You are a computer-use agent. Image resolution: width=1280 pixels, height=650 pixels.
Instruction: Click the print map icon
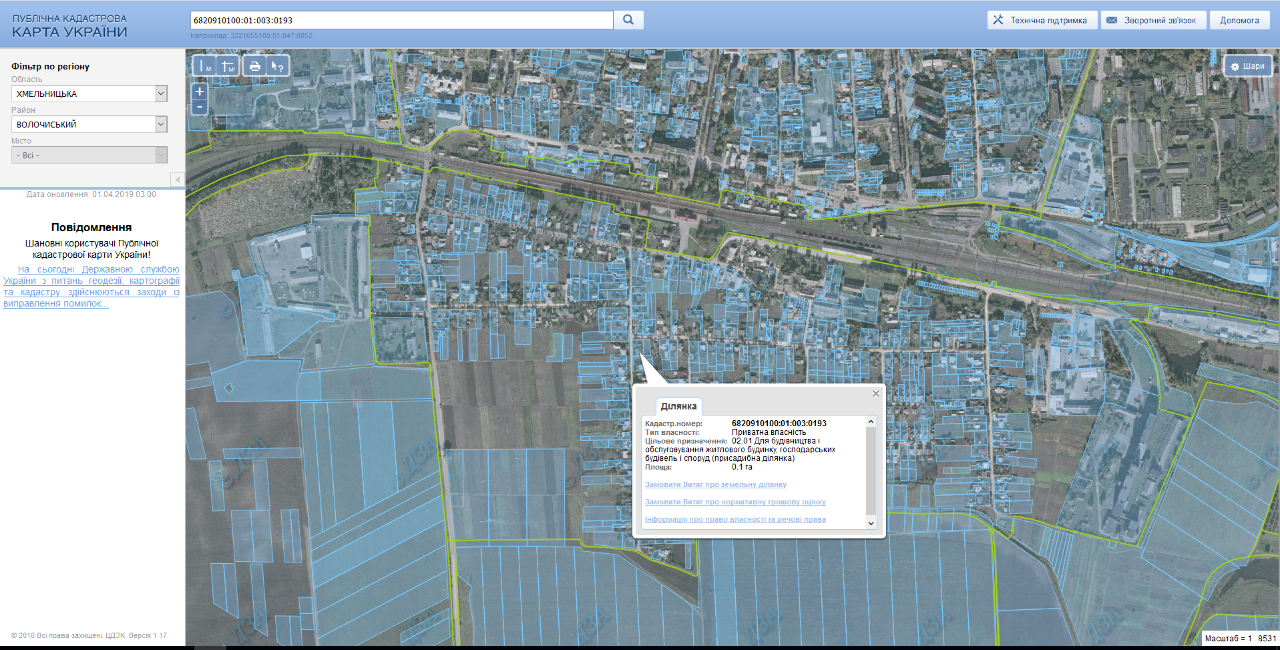tap(255, 66)
